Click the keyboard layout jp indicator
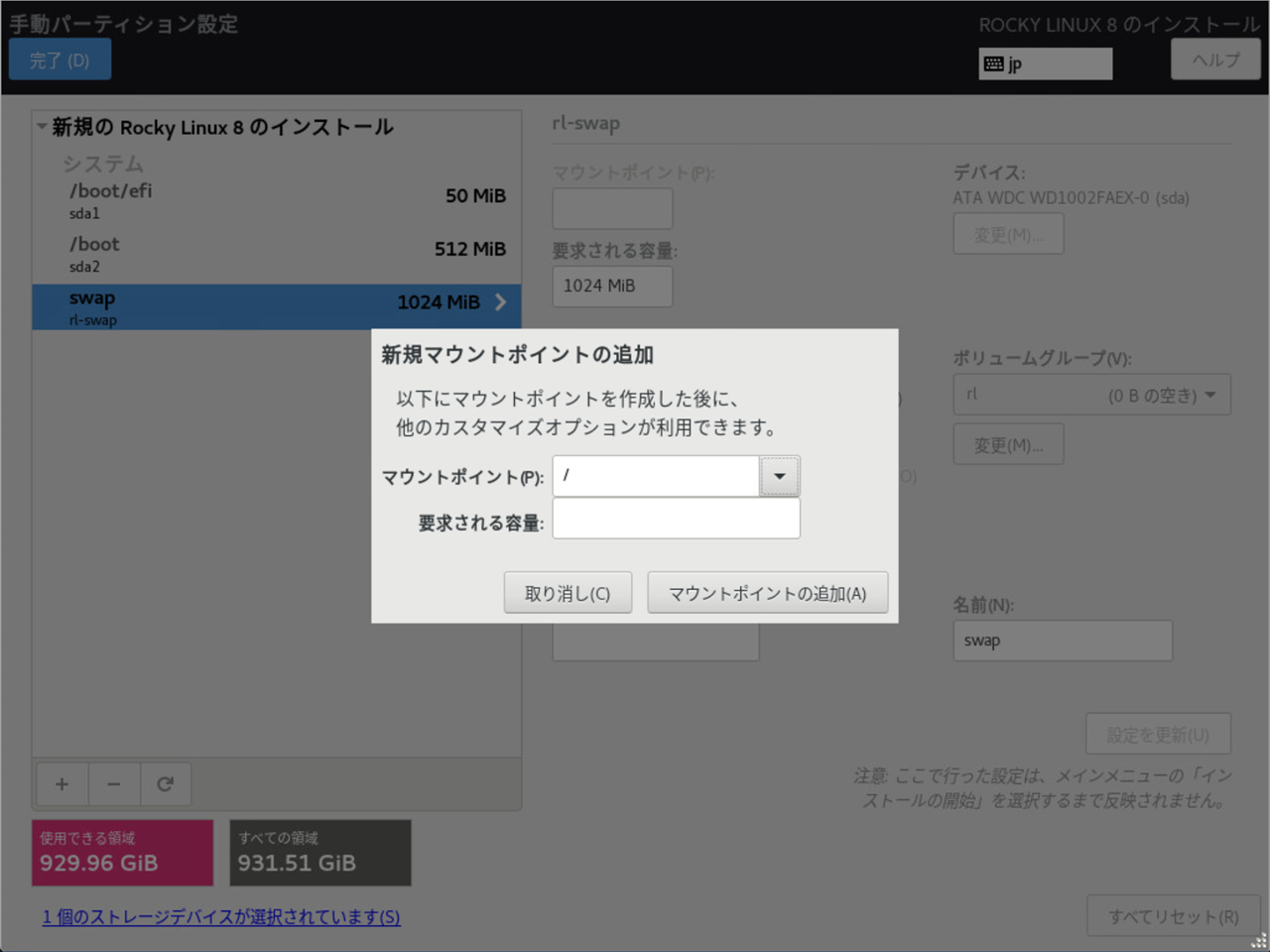Image resolution: width=1270 pixels, height=952 pixels. click(1045, 64)
